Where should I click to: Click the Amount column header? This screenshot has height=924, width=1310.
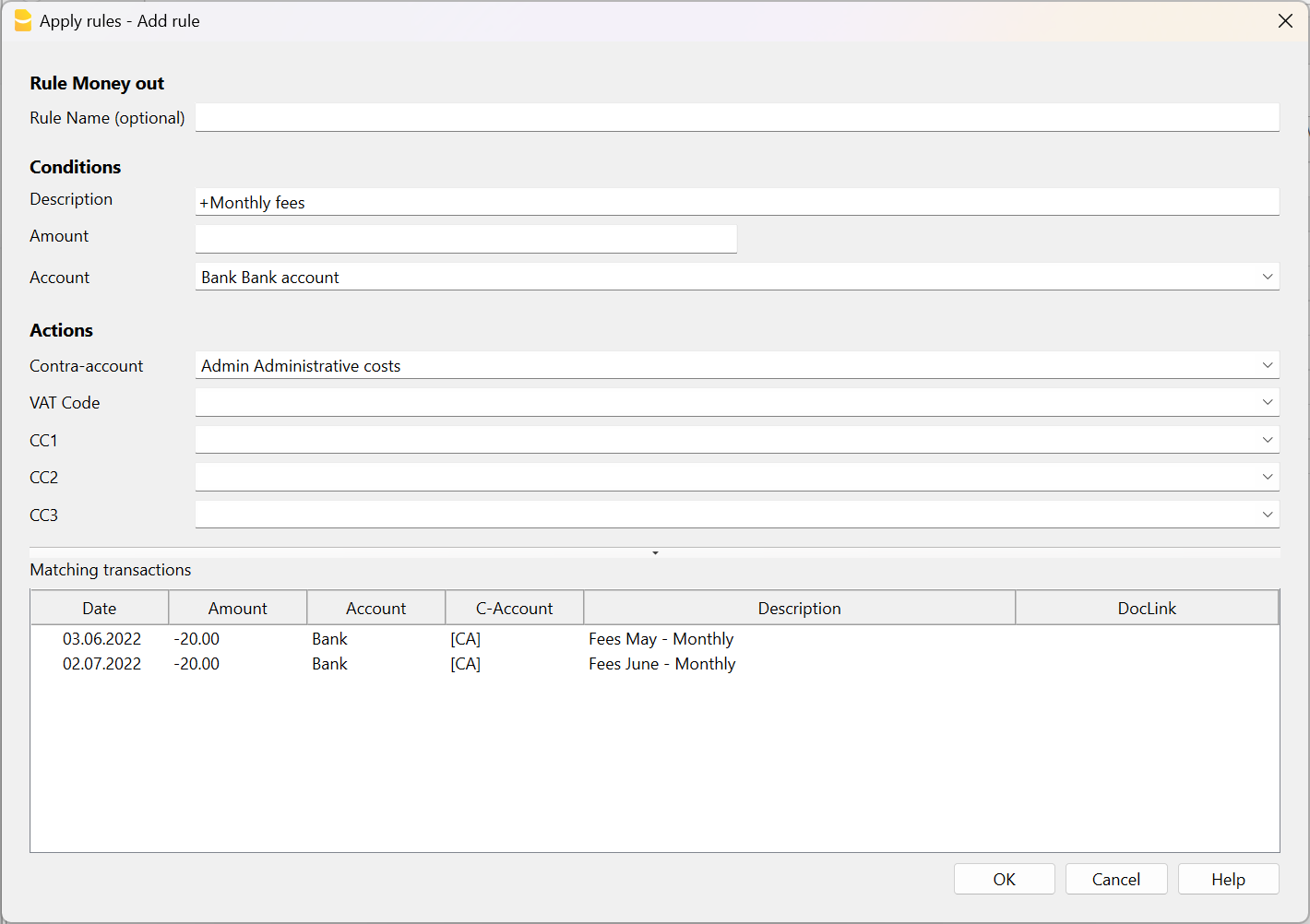point(237,609)
